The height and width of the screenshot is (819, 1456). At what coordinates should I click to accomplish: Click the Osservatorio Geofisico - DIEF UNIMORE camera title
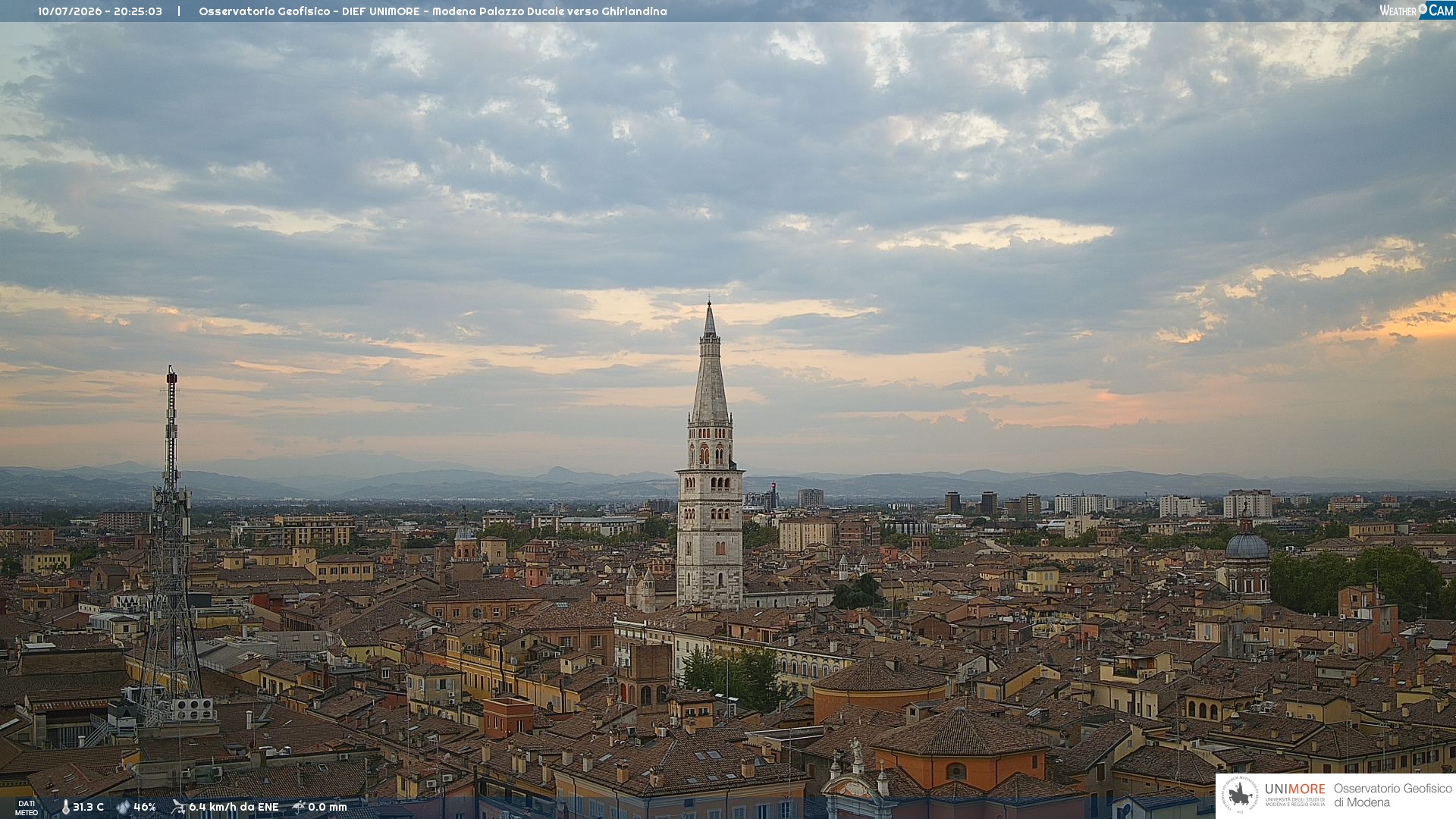(433, 11)
